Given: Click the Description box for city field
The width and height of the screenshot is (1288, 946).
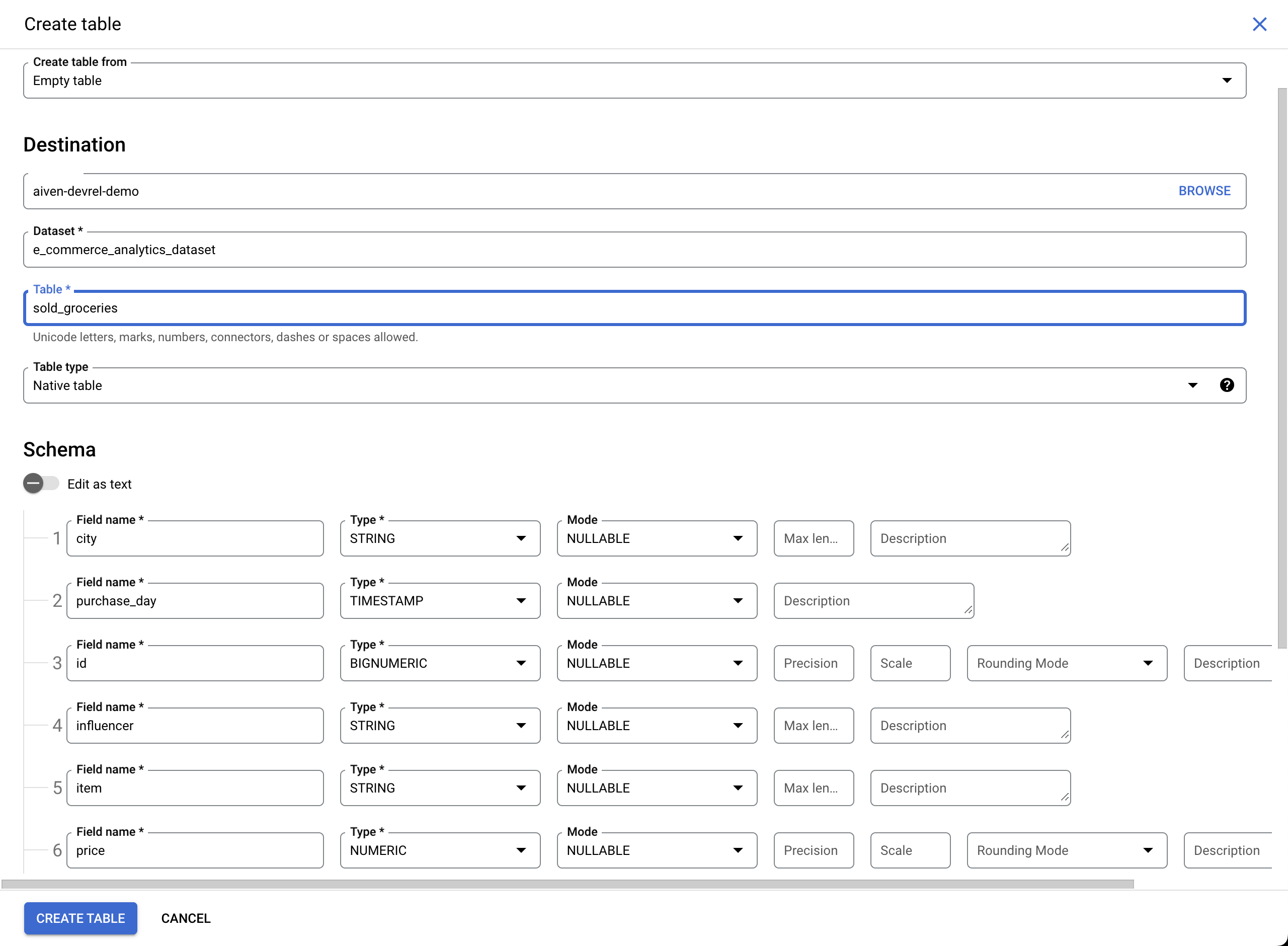Looking at the screenshot, I should tap(970, 538).
